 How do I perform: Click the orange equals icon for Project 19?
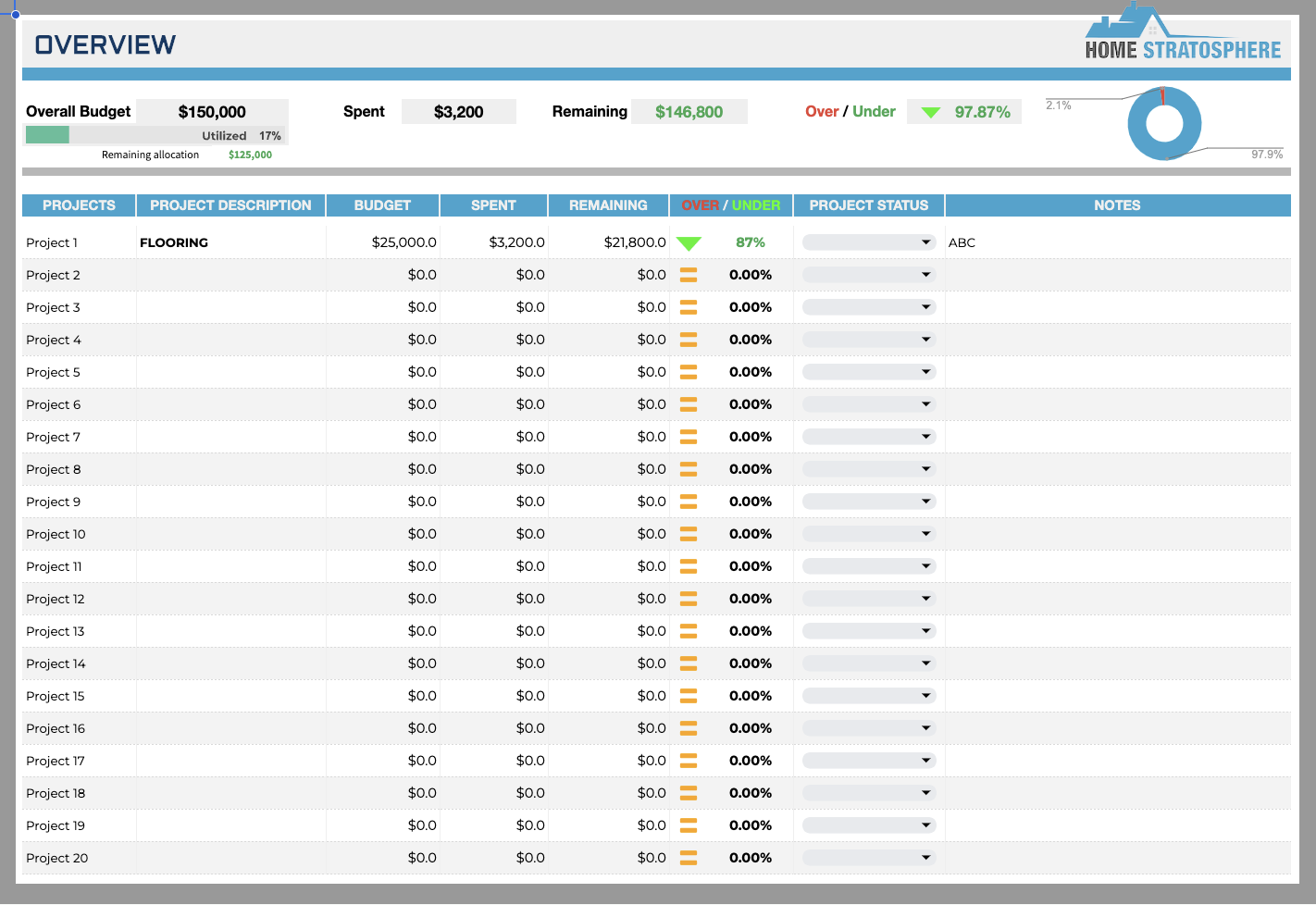[689, 825]
